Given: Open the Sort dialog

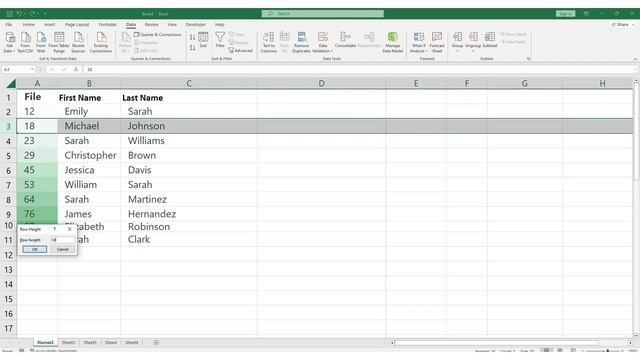Looking at the screenshot, I should 203,40.
